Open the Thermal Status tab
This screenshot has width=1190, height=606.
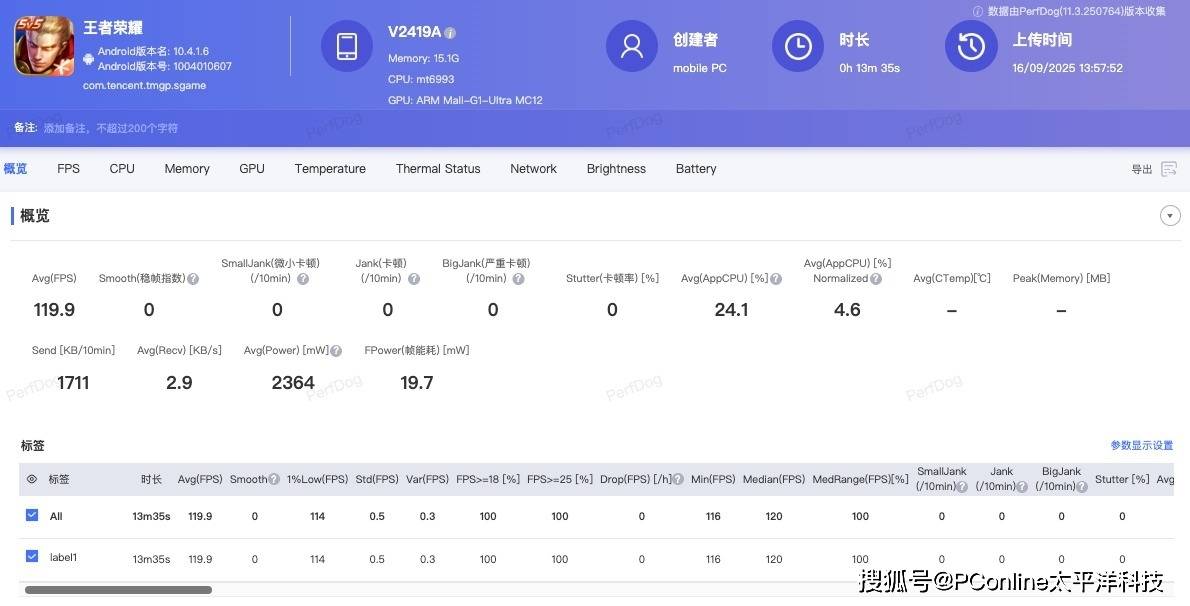coord(438,169)
